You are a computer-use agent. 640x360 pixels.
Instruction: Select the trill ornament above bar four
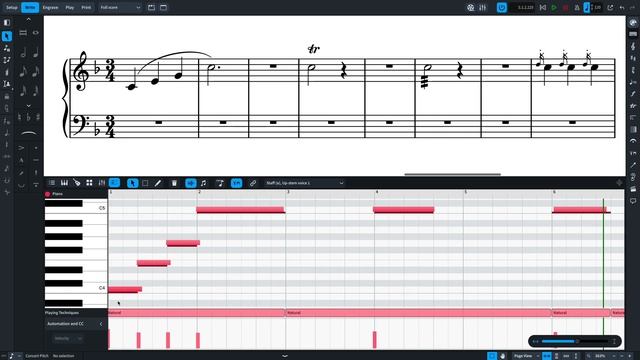(313, 49)
